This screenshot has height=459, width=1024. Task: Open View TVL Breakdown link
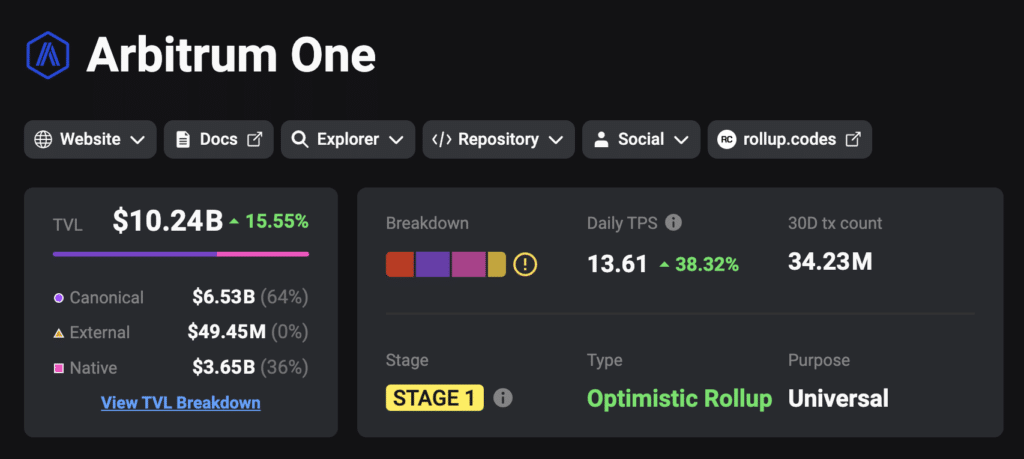click(x=181, y=403)
